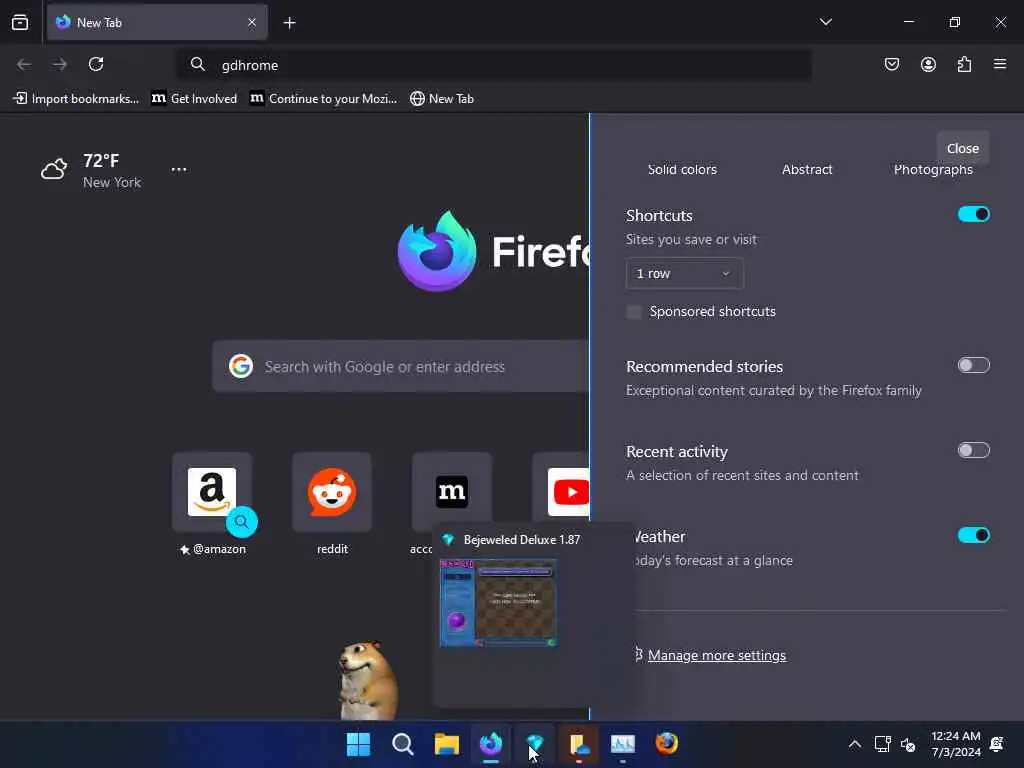This screenshot has width=1024, height=768.
Task: Click the weather cloud icon
Action: [54, 169]
